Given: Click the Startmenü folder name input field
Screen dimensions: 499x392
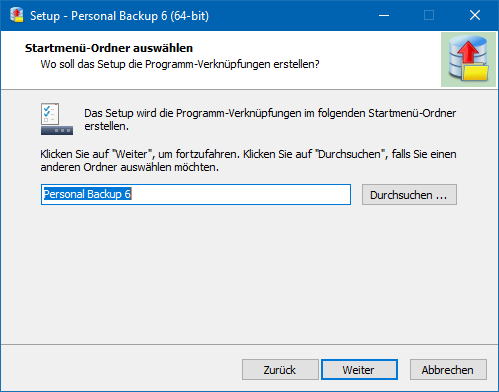Looking at the screenshot, I should coord(196,194).
